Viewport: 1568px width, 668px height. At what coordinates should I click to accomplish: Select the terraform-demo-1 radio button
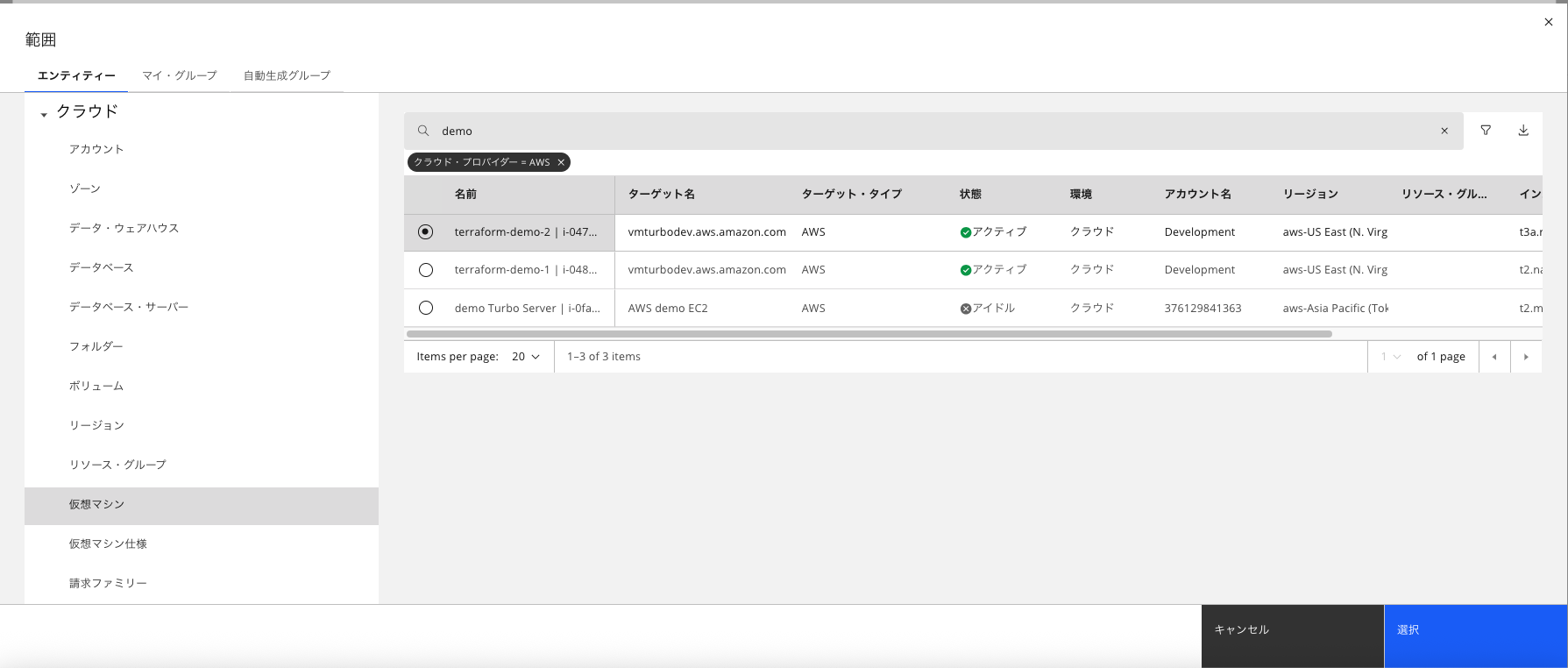click(426, 270)
